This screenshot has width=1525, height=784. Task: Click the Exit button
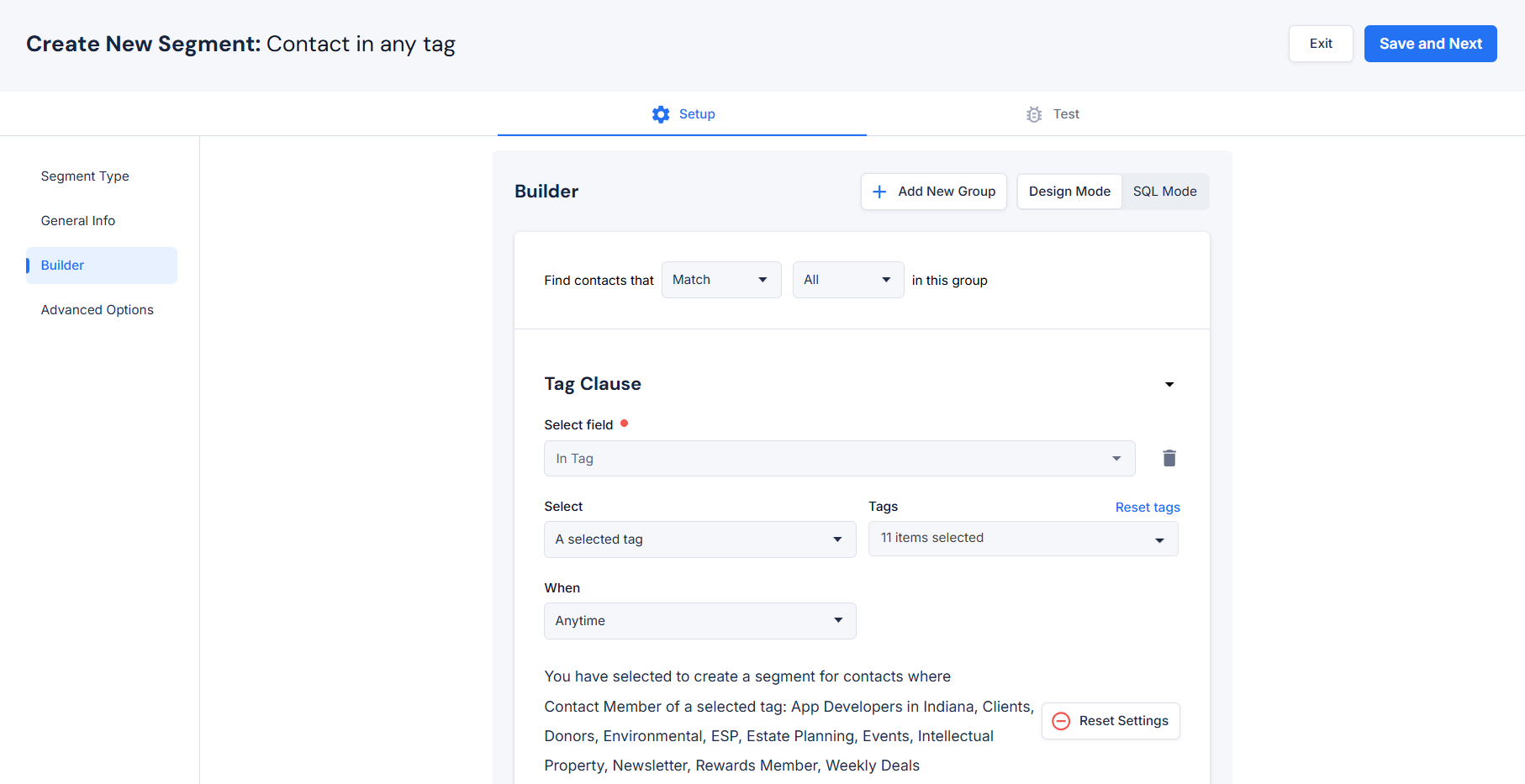click(1320, 44)
